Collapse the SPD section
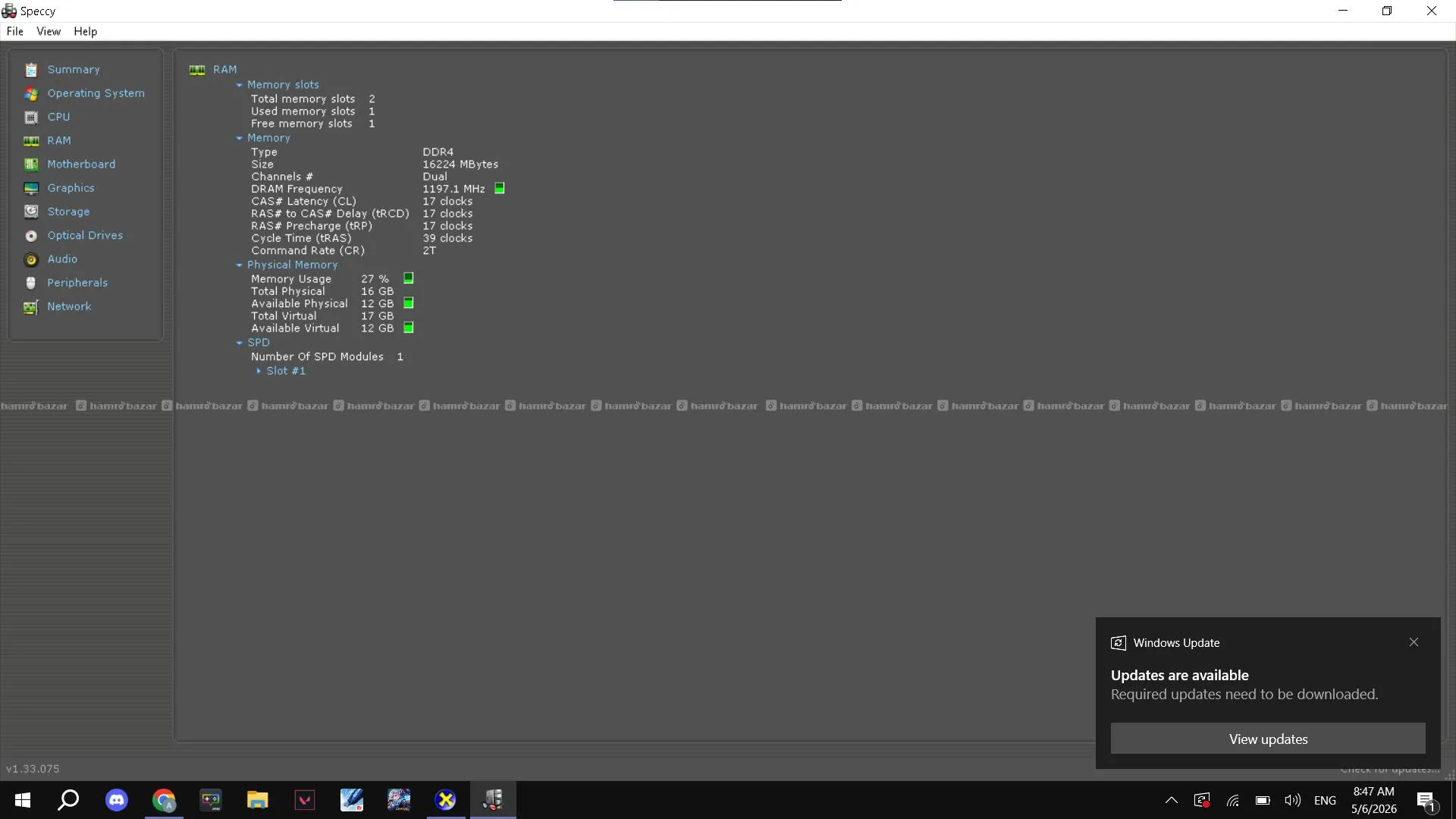Screen dimensions: 1456x819 coord(239,343)
